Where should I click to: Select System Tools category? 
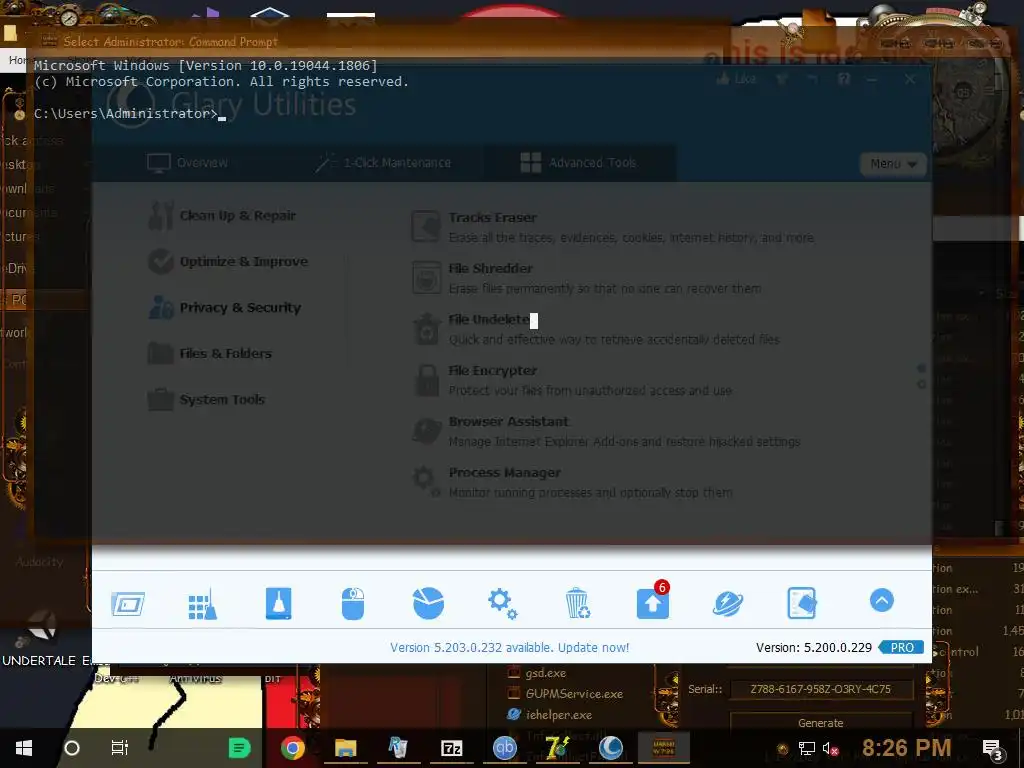coord(206,399)
